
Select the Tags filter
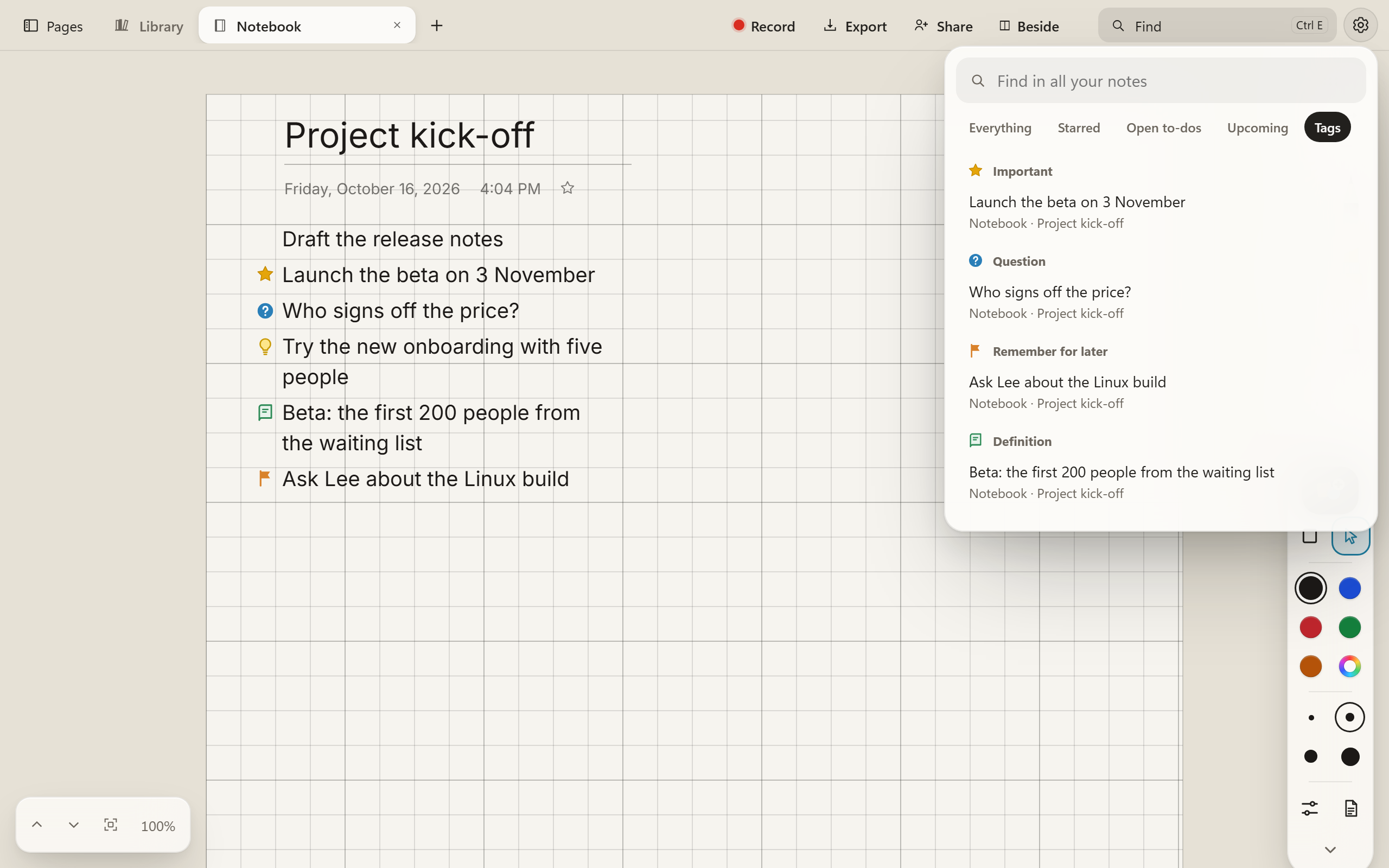click(1327, 127)
